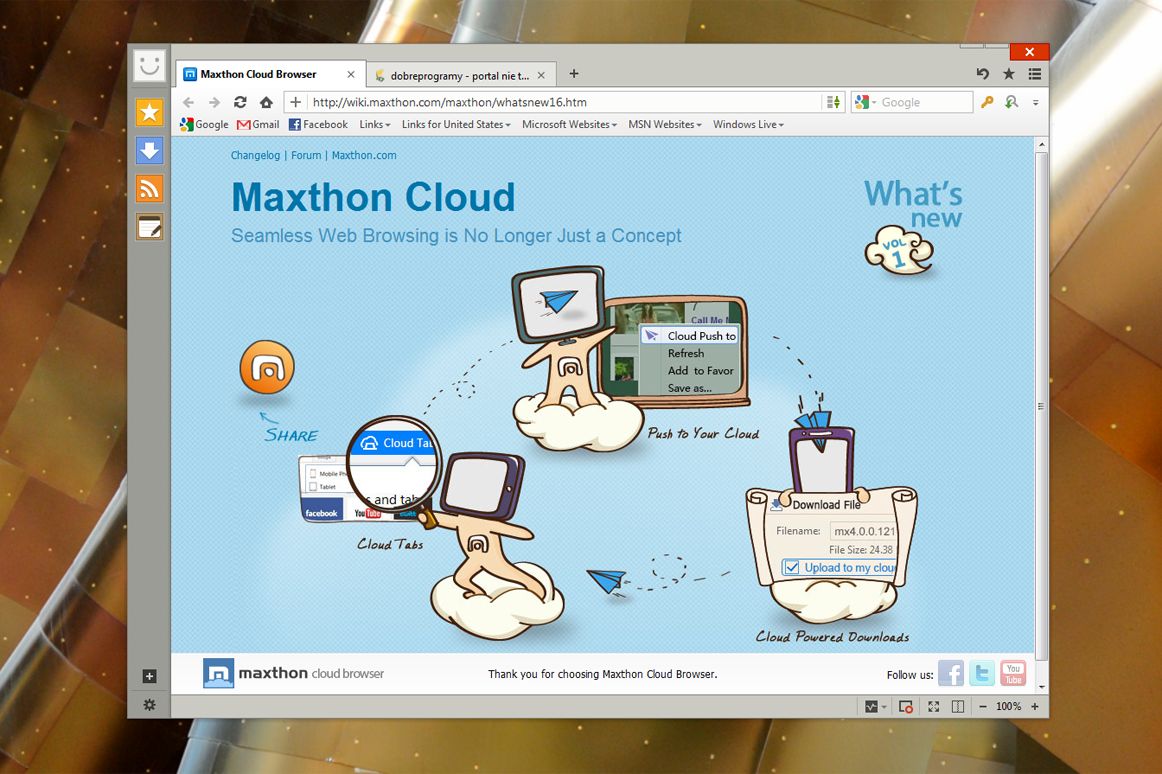
Task: Go back with the back arrow
Action: click(188, 102)
